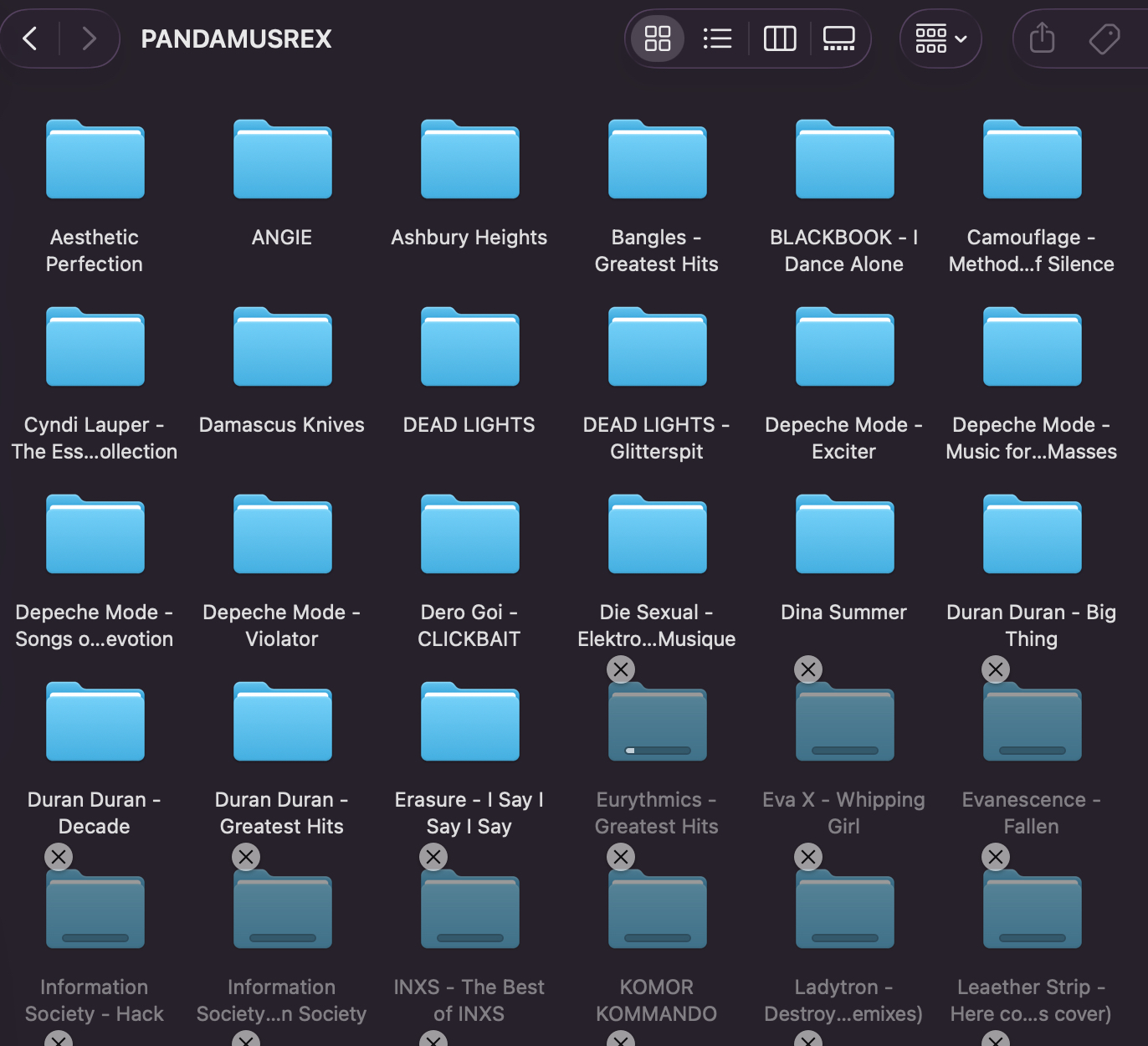Viewport: 1148px width, 1046px height.
Task: Select the Duran Duran - Decade folder
Action: (x=95, y=722)
